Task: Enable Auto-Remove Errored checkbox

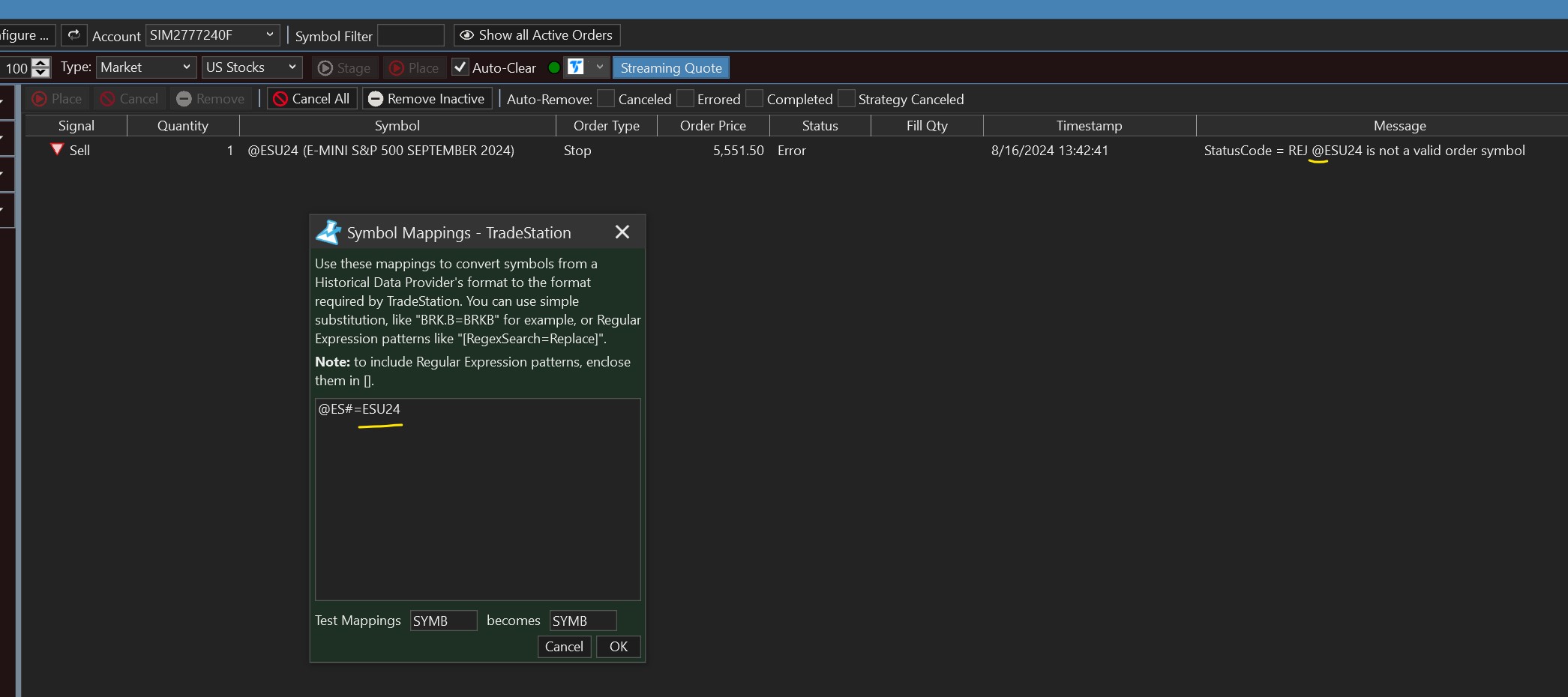Action: [685, 99]
